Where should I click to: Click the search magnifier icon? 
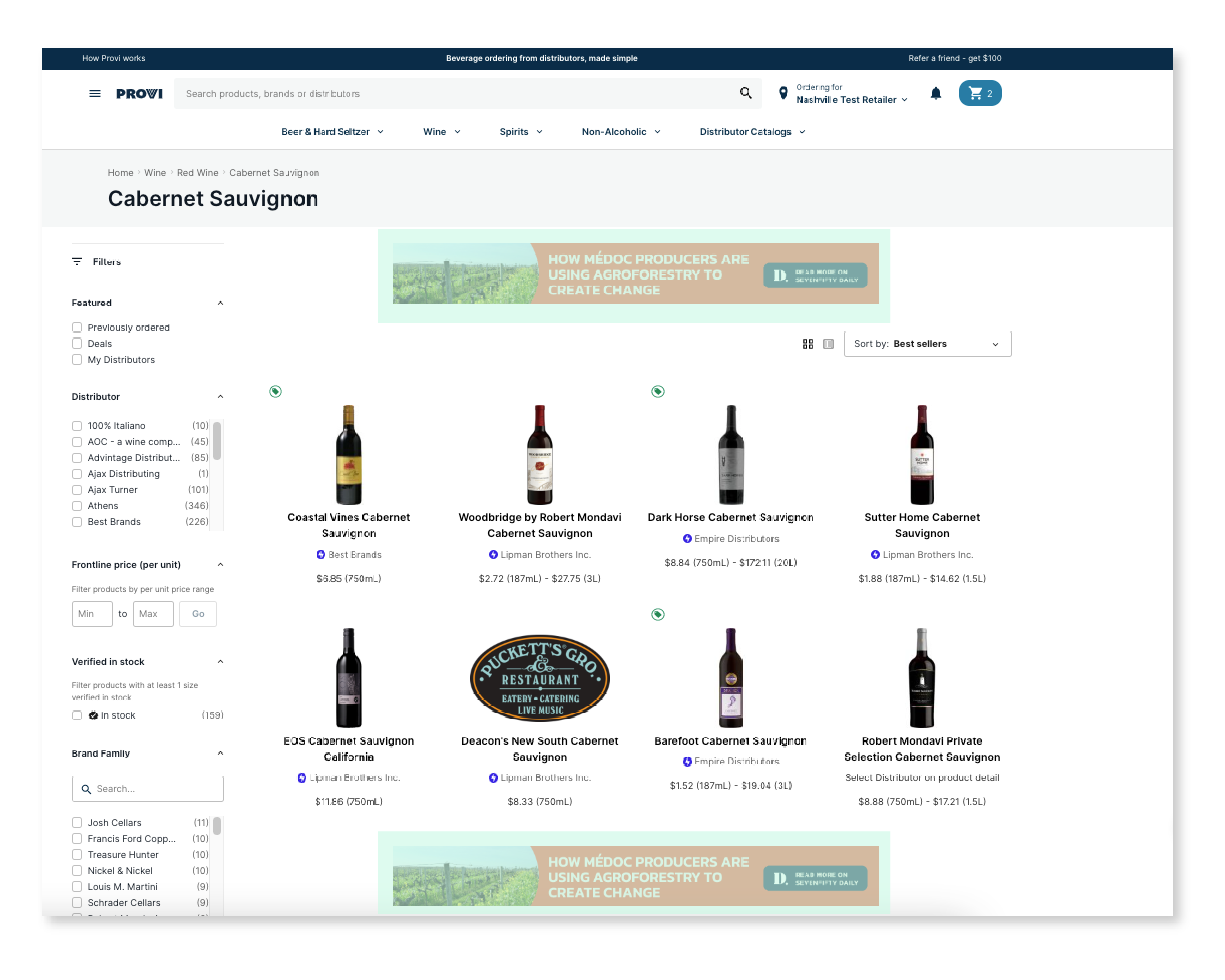[746, 93]
